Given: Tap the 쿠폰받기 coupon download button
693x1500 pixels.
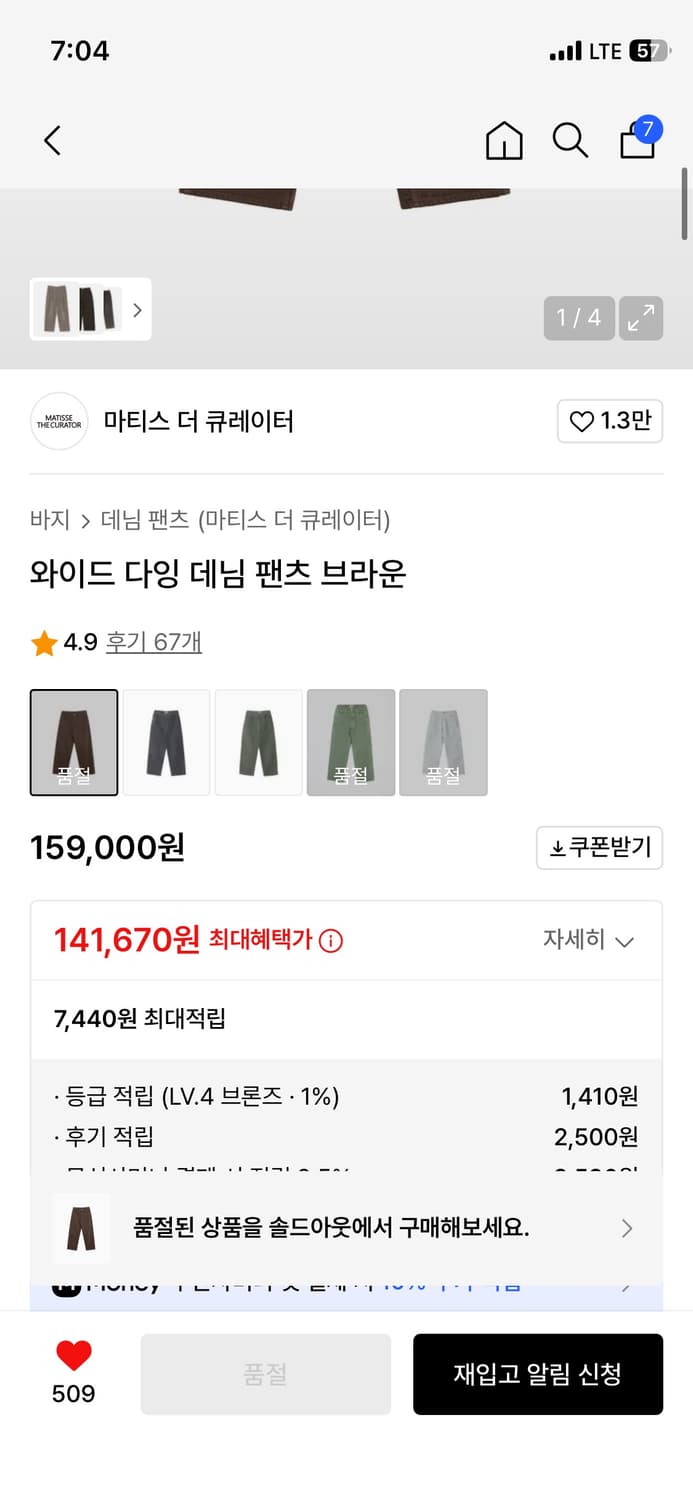Looking at the screenshot, I should [x=599, y=848].
